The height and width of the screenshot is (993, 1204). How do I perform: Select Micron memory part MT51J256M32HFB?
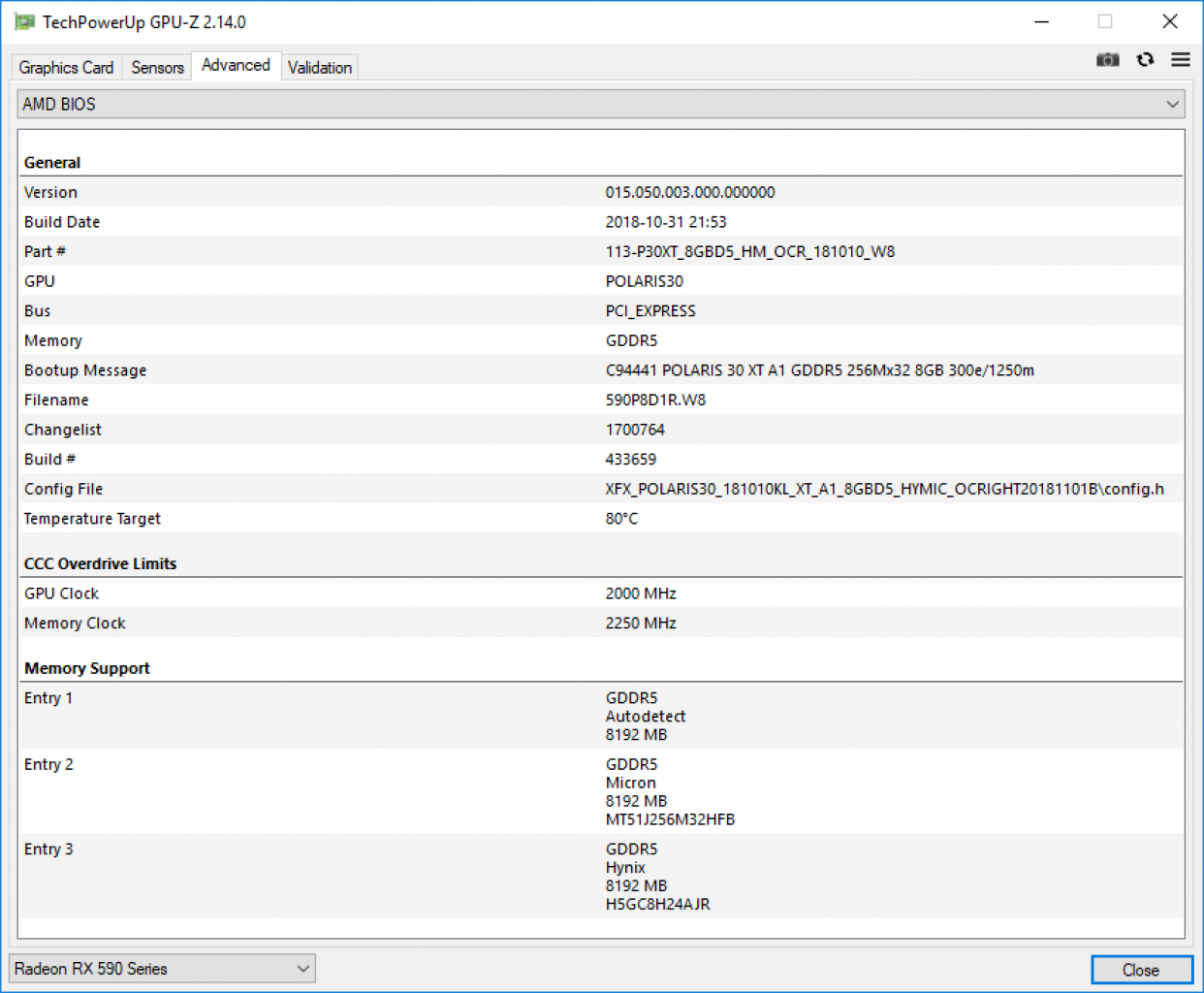click(670, 819)
